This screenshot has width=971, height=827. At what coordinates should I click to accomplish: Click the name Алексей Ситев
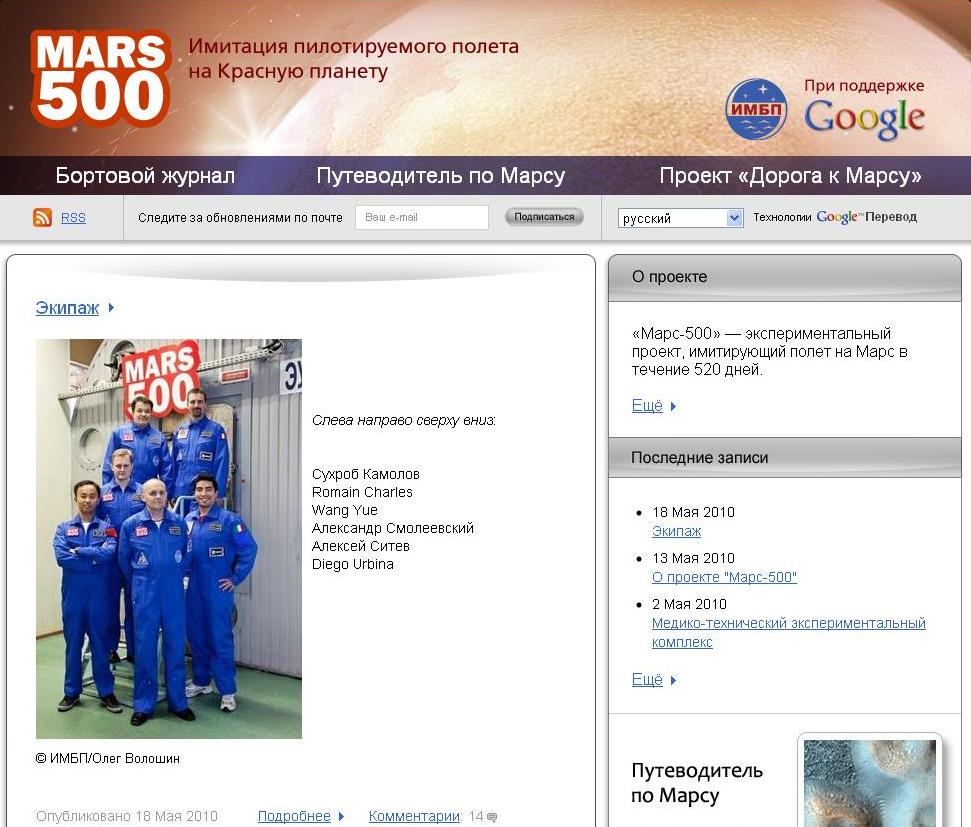click(x=360, y=546)
